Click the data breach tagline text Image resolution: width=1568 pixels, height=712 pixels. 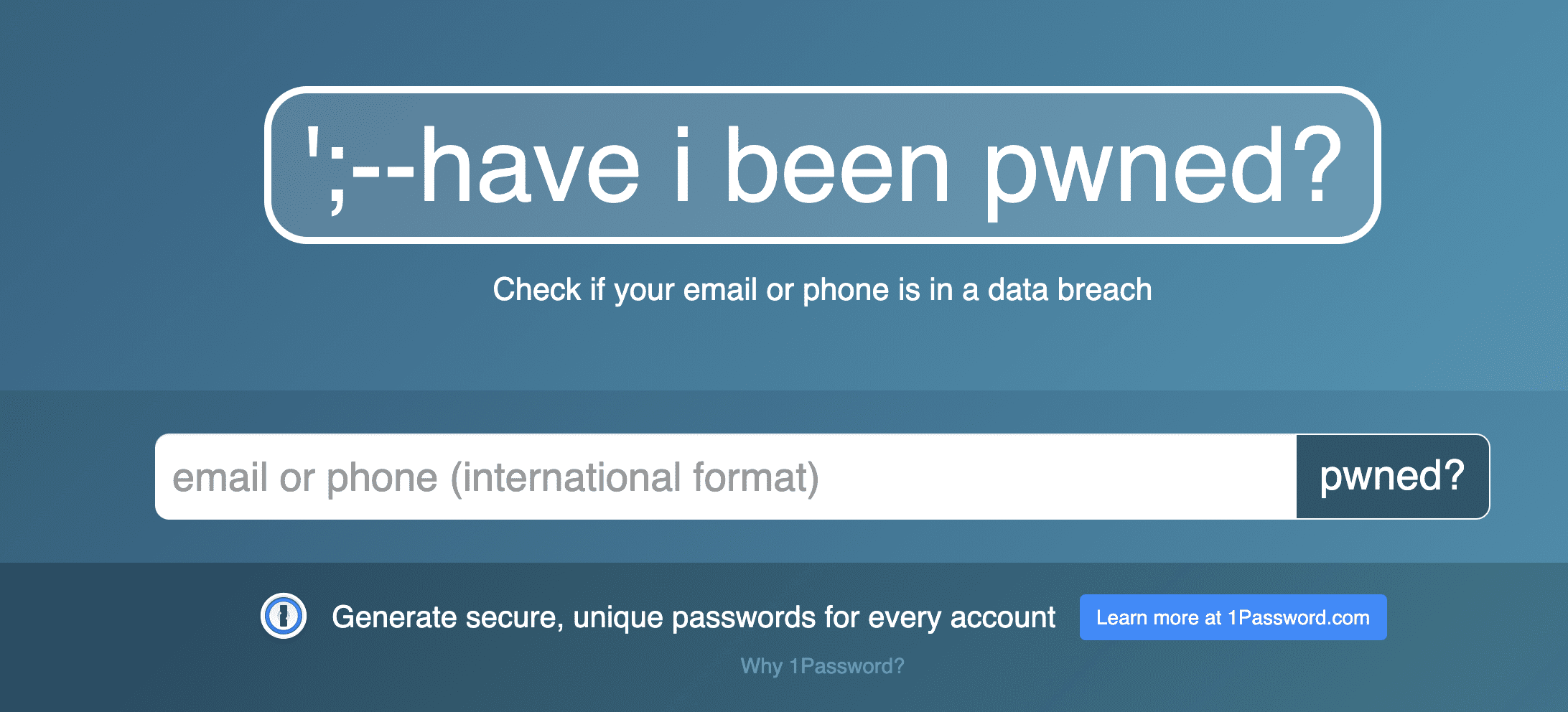[822, 290]
